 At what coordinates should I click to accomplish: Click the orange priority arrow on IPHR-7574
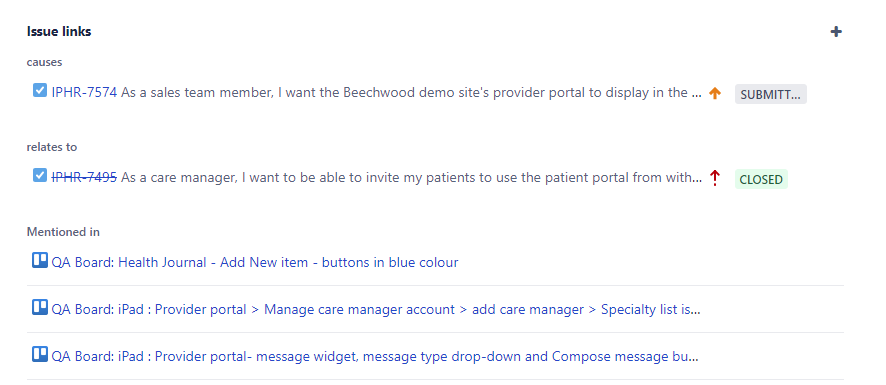[x=715, y=93]
